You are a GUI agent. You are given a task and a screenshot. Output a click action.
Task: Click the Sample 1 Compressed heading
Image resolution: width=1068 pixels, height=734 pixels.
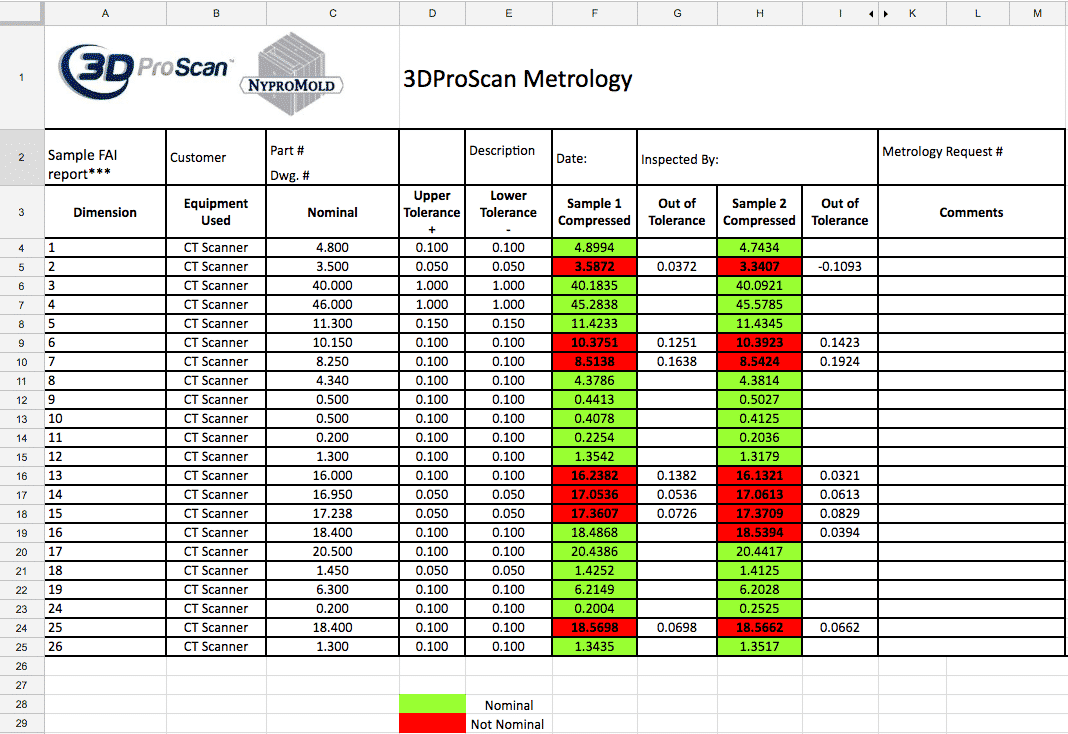pyautogui.click(x=595, y=212)
